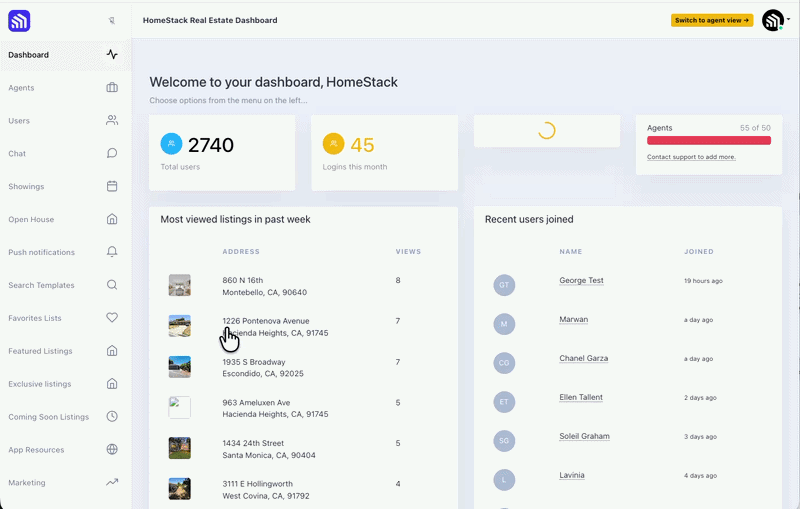This screenshot has height=509, width=800.
Task: Open Ellen Tallent user link
Action: (581, 397)
